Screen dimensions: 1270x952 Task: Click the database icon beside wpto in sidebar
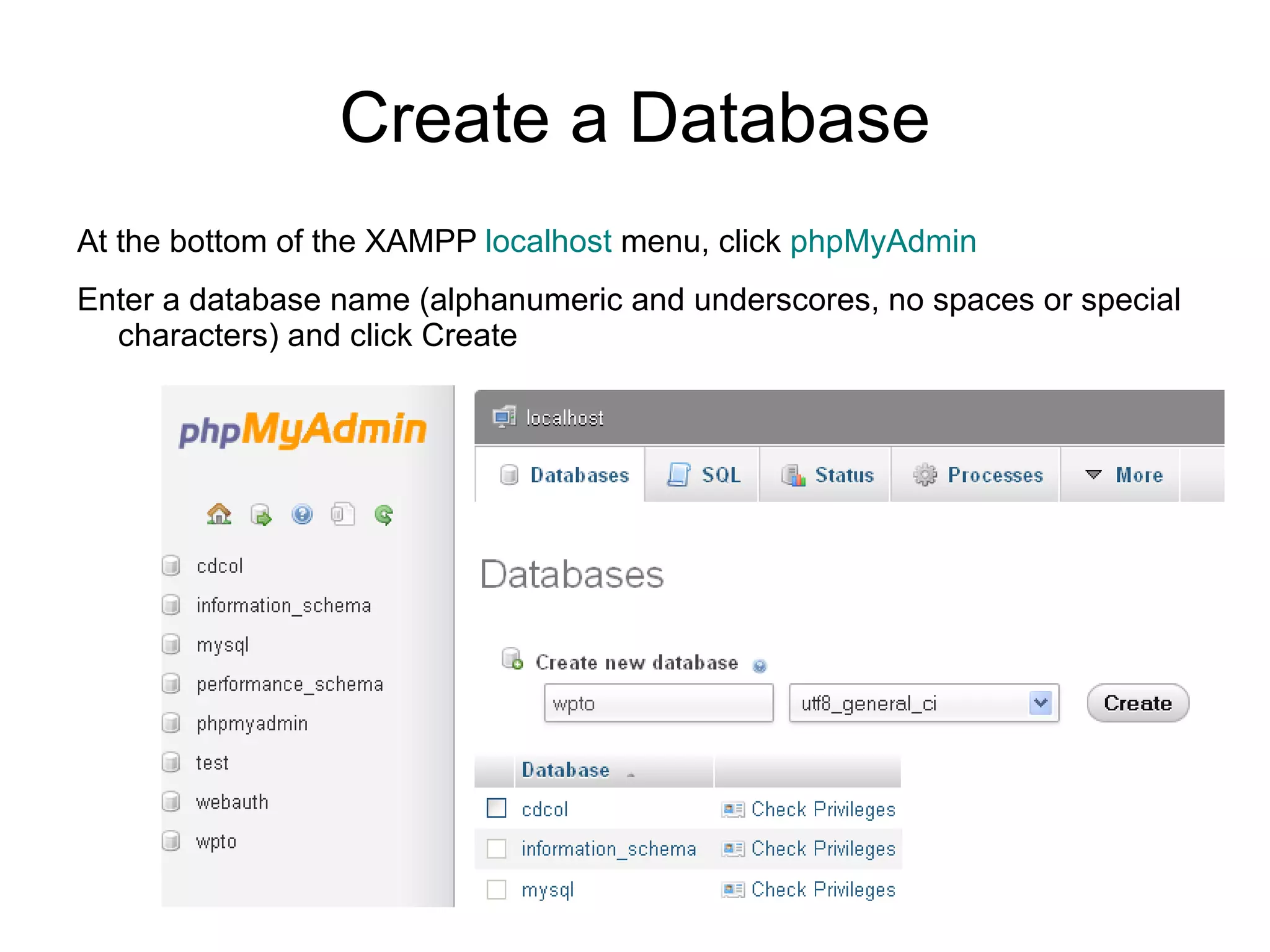tap(171, 842)
